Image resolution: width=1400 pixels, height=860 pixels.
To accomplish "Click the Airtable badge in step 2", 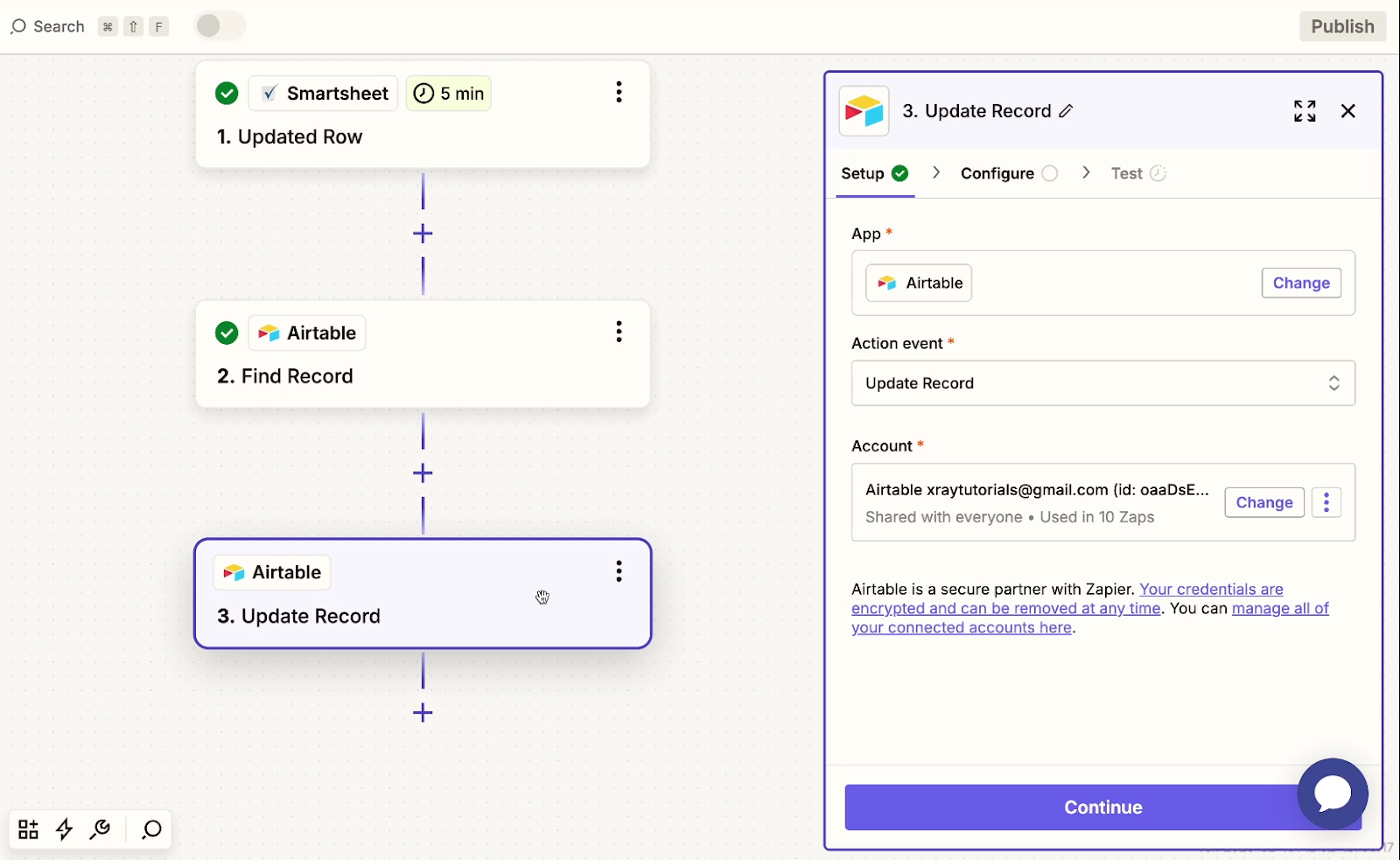I will pos(307,333).
